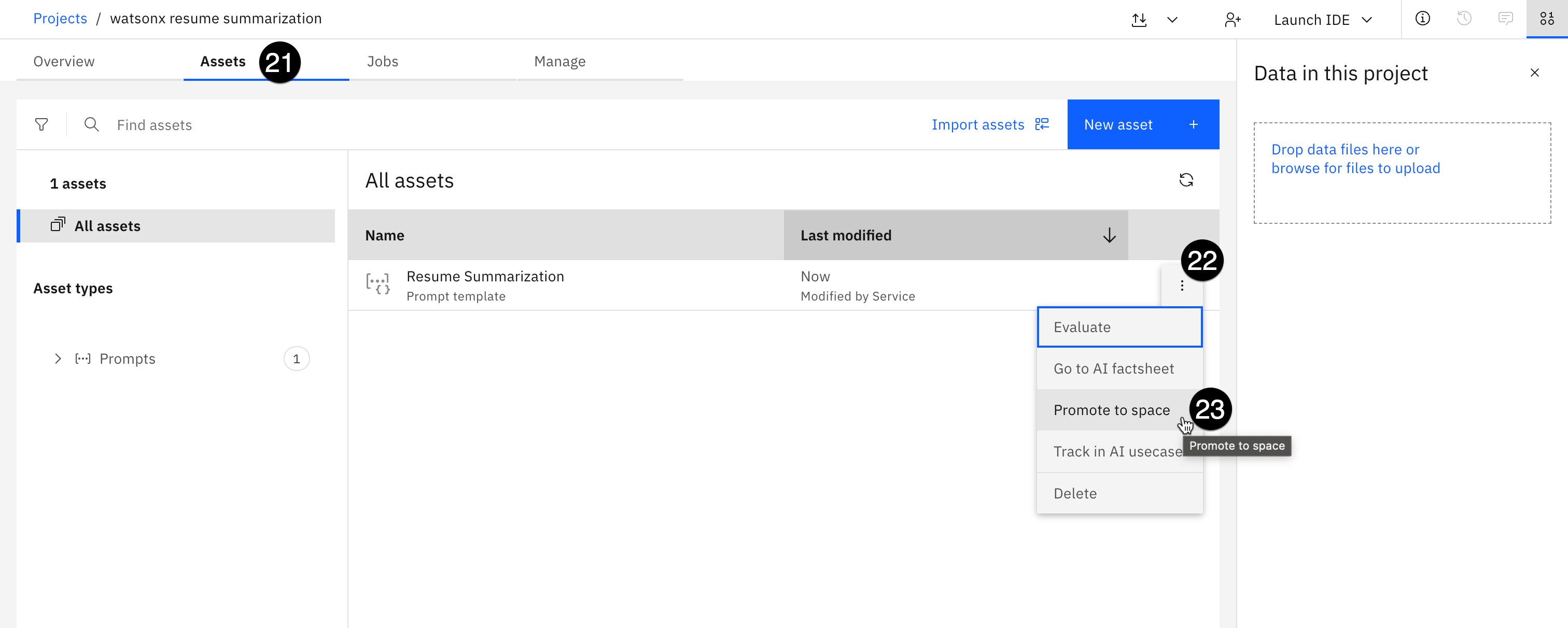
Task: Toggle the data panel icon
Action: [x=1547, y=19]
